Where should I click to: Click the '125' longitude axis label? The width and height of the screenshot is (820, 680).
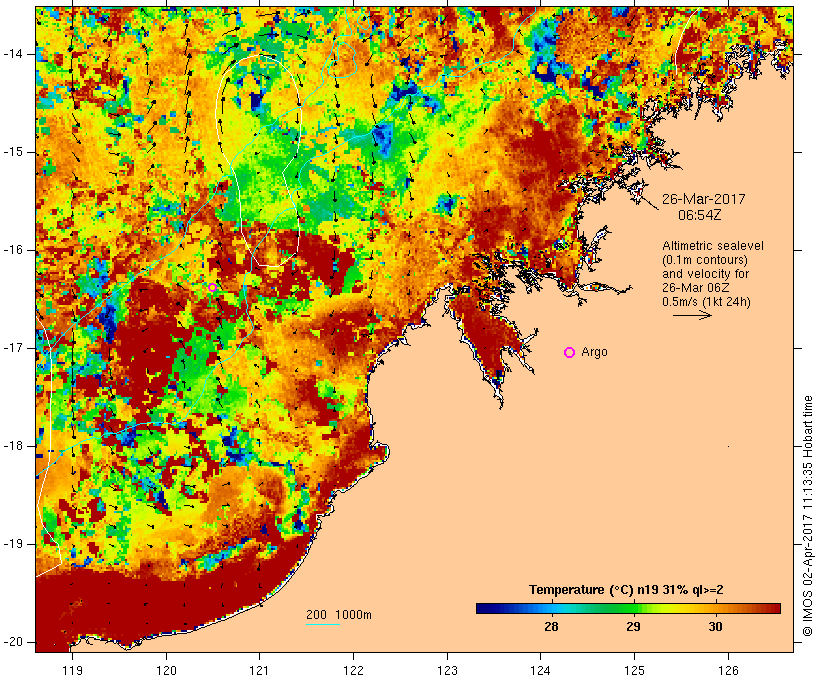(x=634, y=670)
